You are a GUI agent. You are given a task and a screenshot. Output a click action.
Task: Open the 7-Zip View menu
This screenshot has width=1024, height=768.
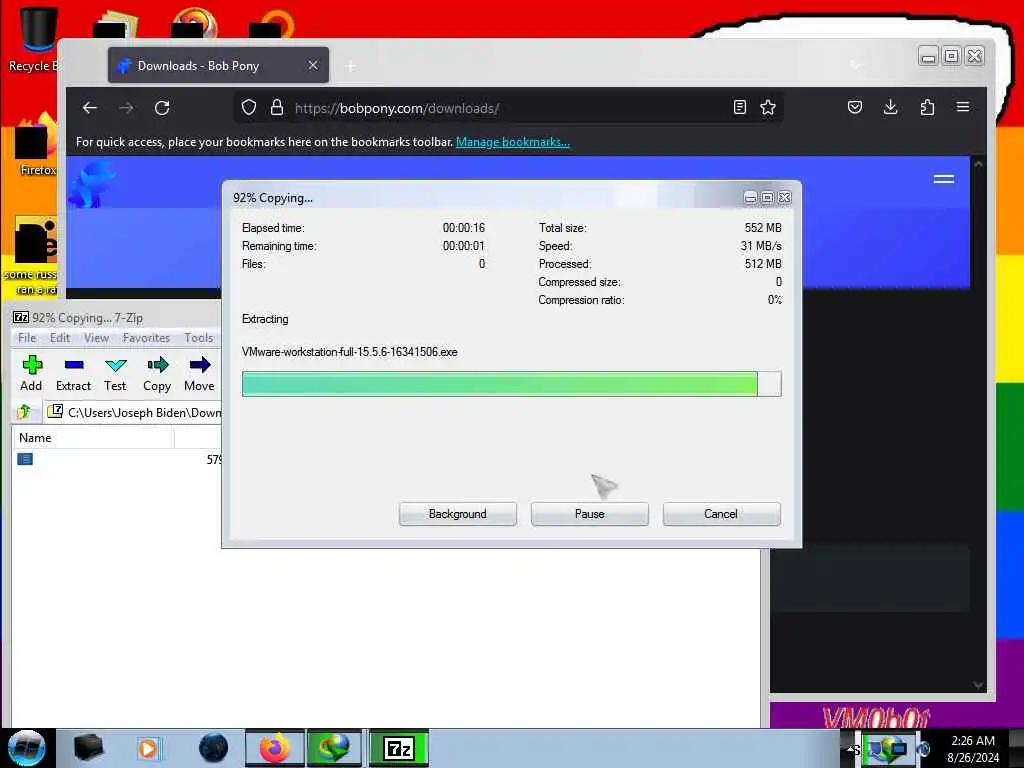[x=96, y=338]
